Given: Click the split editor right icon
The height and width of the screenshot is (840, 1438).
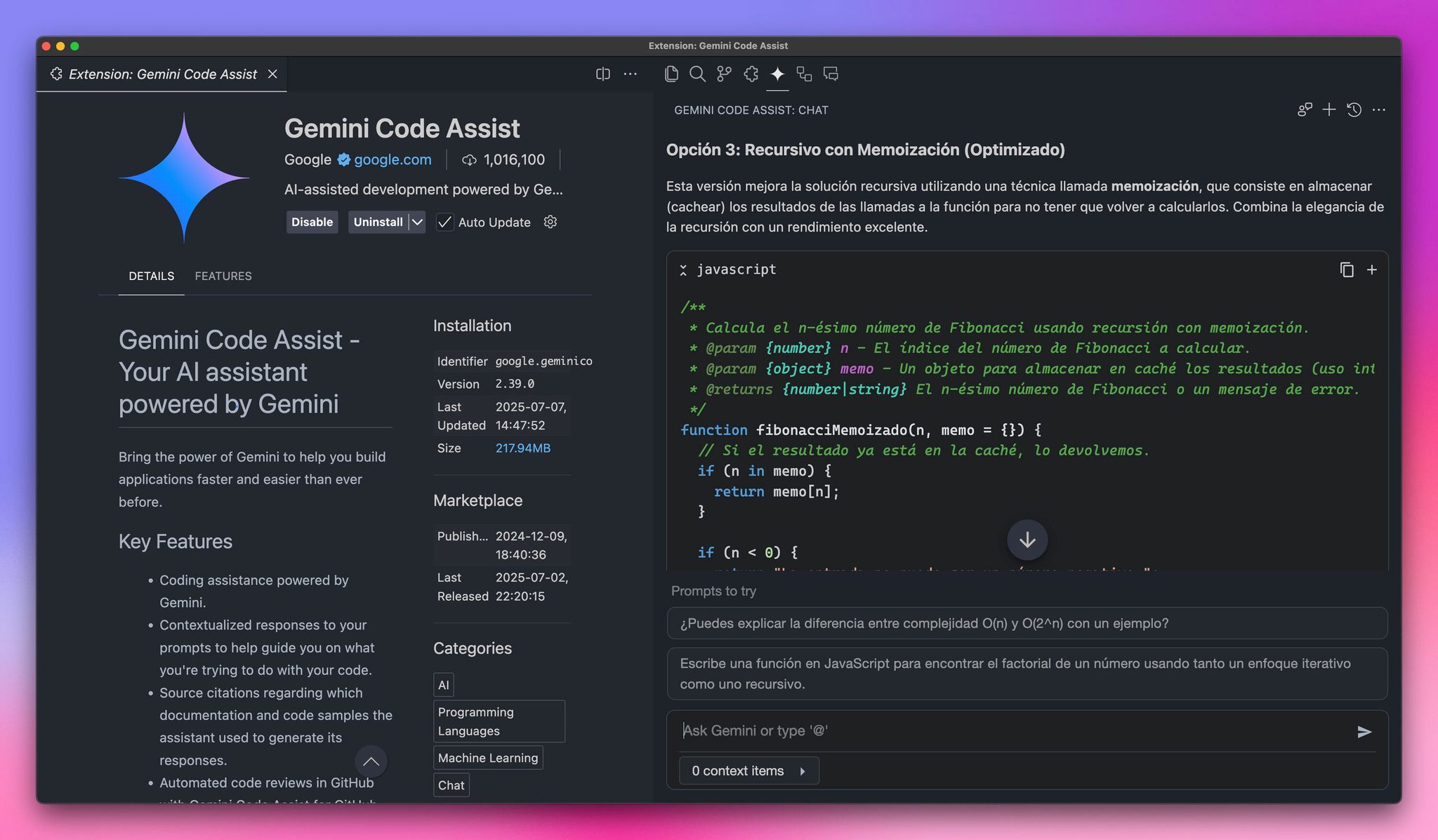Looking at the screenshot, I should pyautogui.click(x=602, y=74).
